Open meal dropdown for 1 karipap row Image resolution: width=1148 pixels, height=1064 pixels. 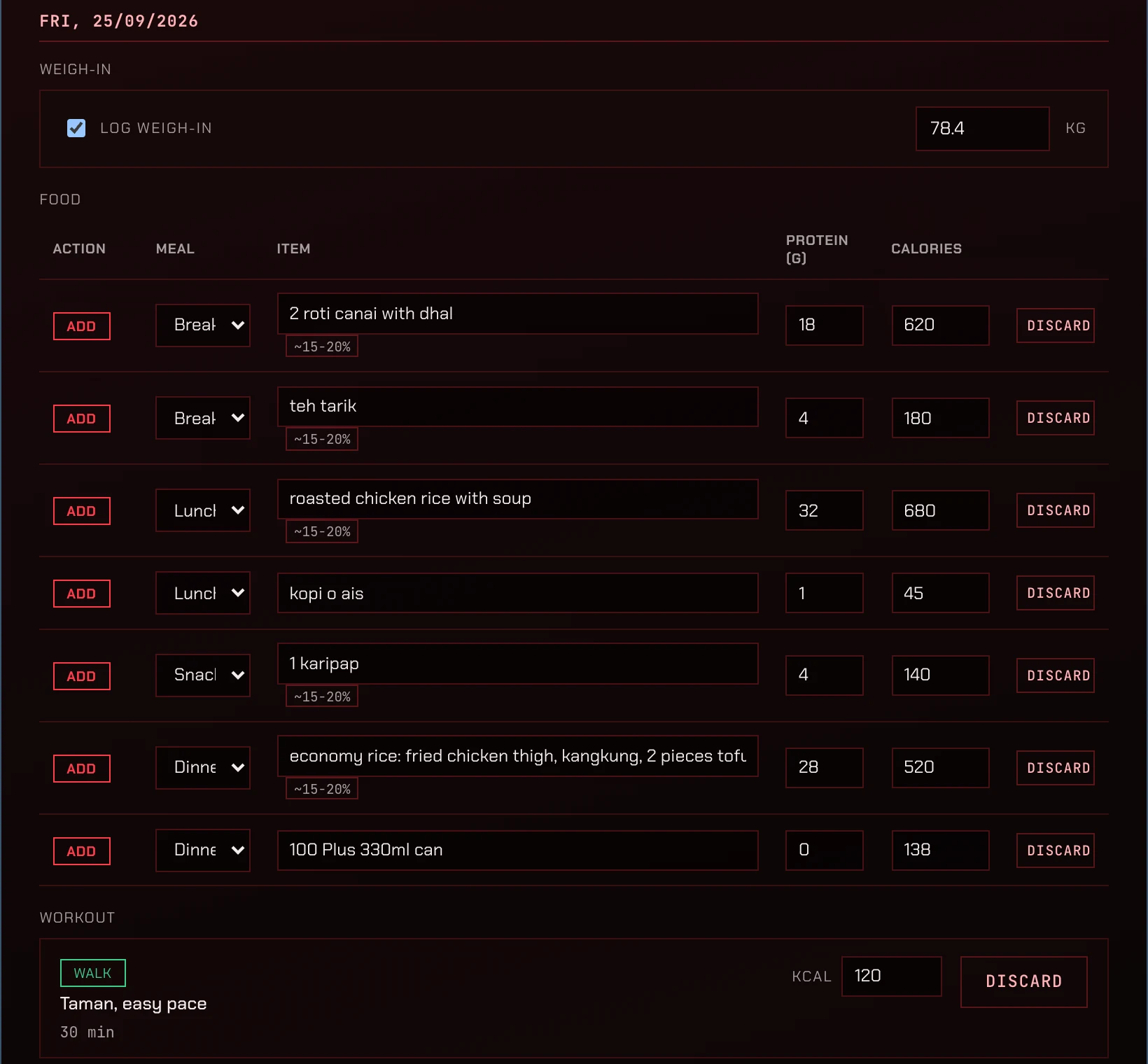coord(203,675)
